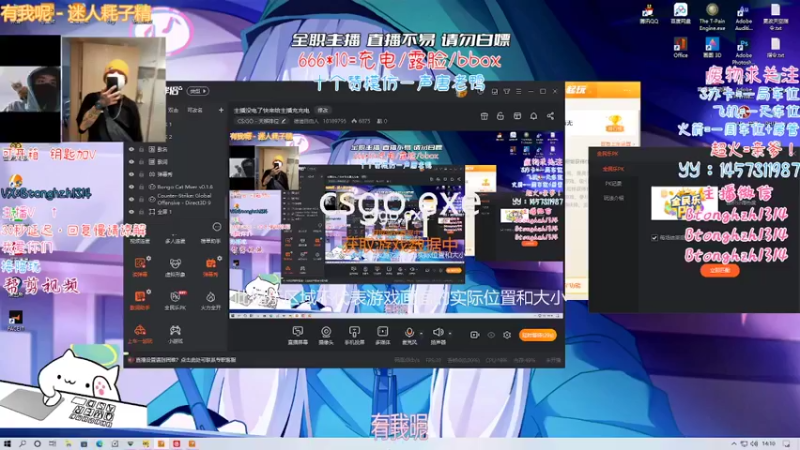
Task: Open the store box icon in top toolbar
Action: [x=484, y=116]
